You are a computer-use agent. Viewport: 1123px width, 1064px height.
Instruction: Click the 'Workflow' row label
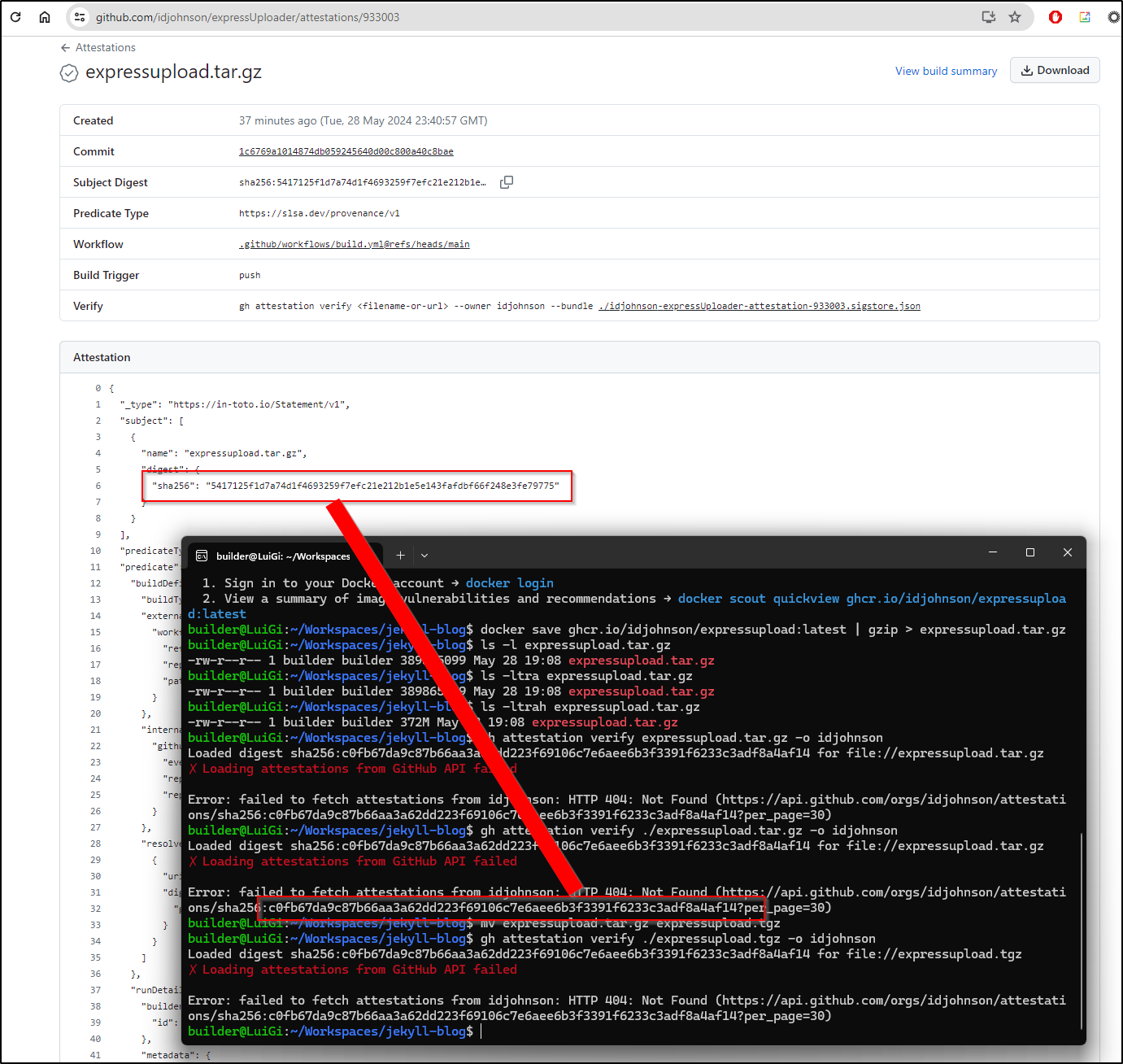click(x=98, y=244)
